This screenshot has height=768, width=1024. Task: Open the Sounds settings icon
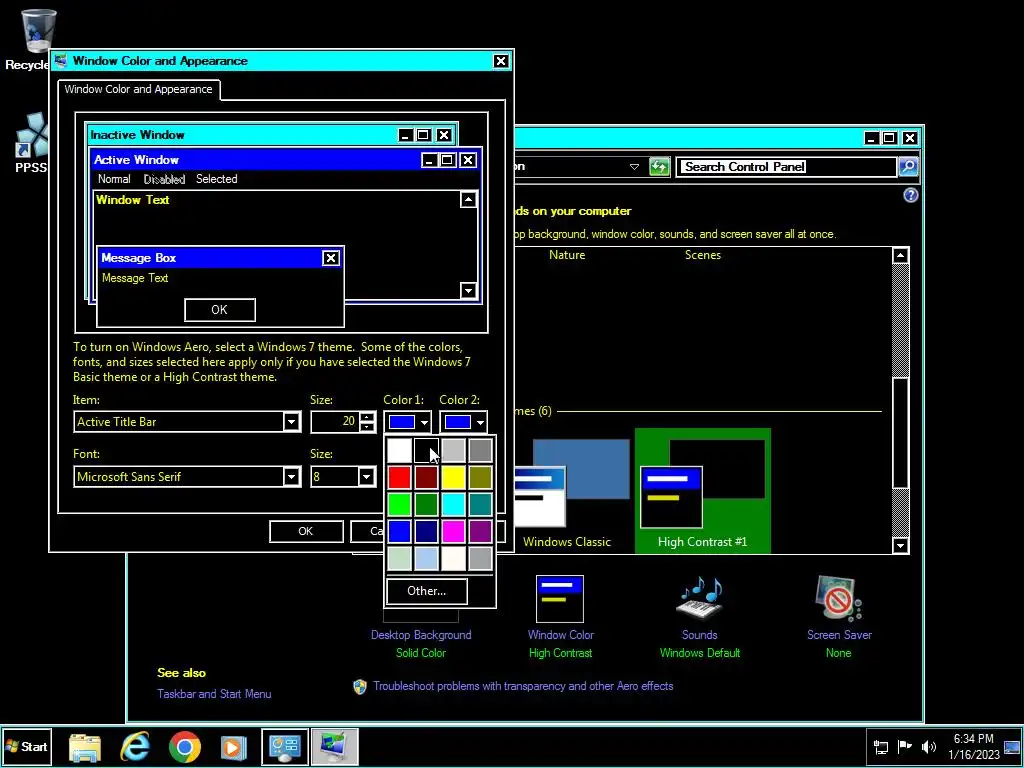(699, 598)
